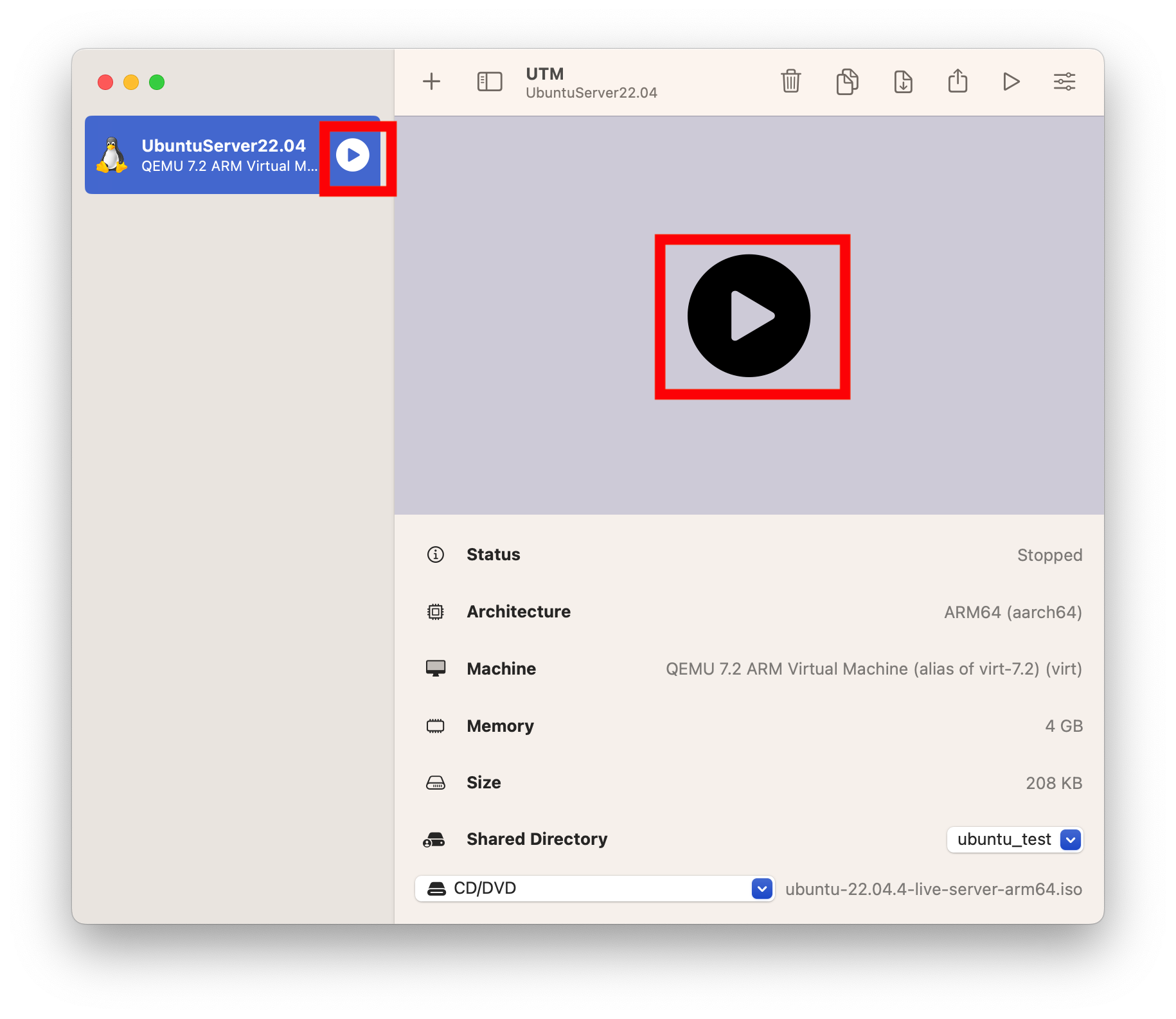Select the UbuntuServer22.04 entry in sidebar
This screenshot has width=1176, height=1019.
tap(233, 155)
